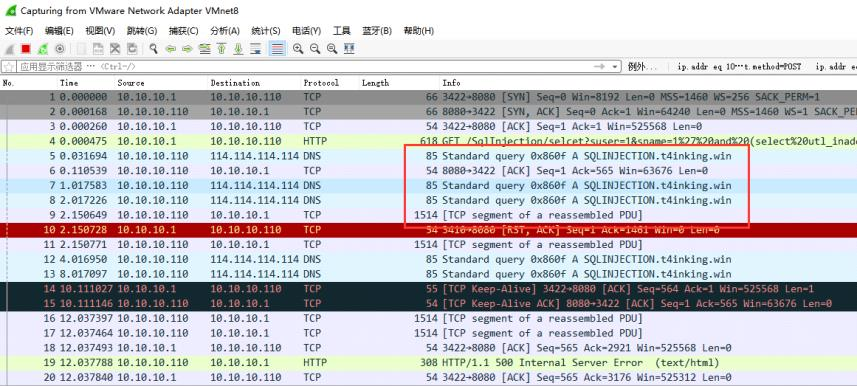Click the close capture file icon
857x386 pixels.
pyautogui.click(x=115, y=49)
